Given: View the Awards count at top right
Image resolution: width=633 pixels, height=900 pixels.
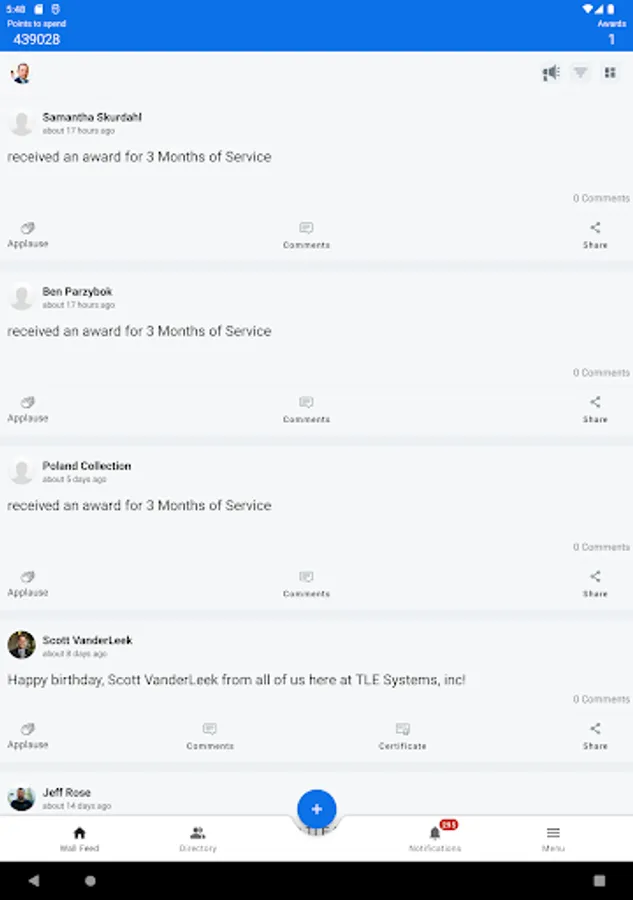Looking at the screenshot, I should (611, 33).
